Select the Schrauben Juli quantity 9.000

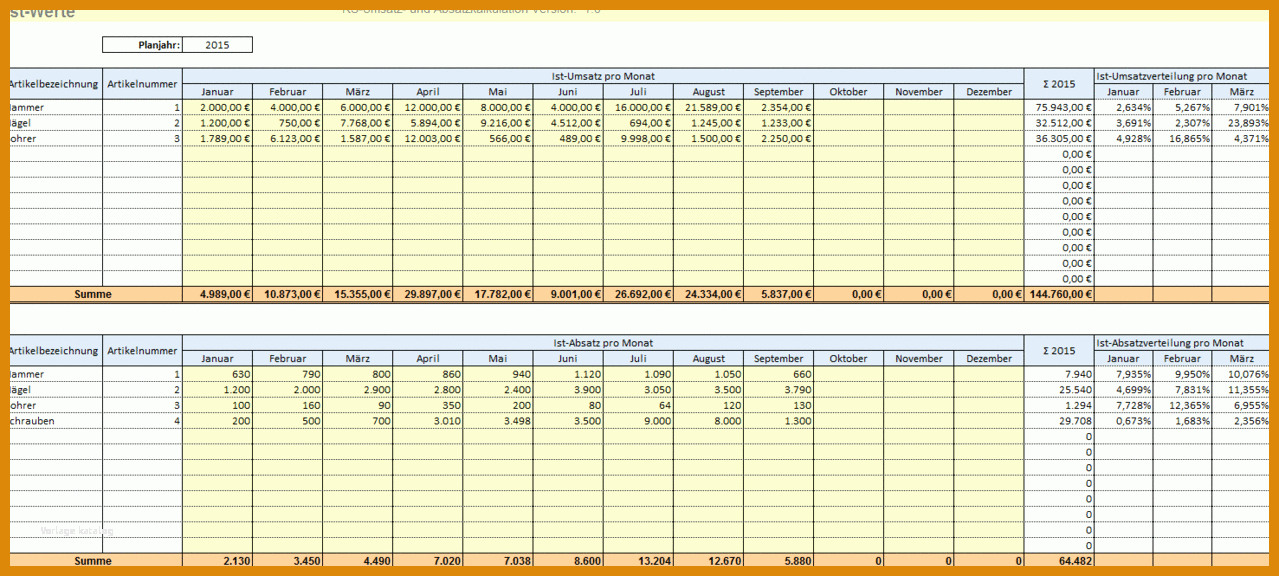[x=638, y=421]
